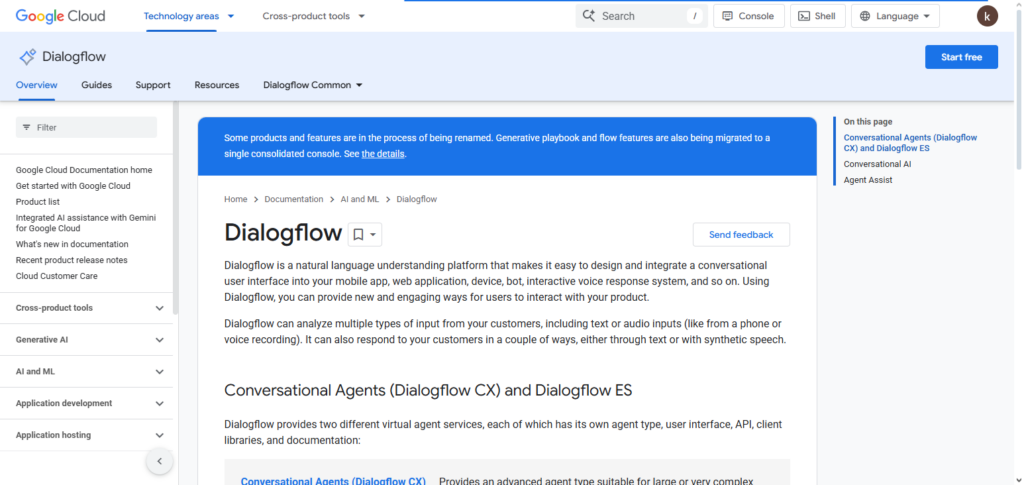Open Cloud Shell via terminal icon

pos(805,16)
